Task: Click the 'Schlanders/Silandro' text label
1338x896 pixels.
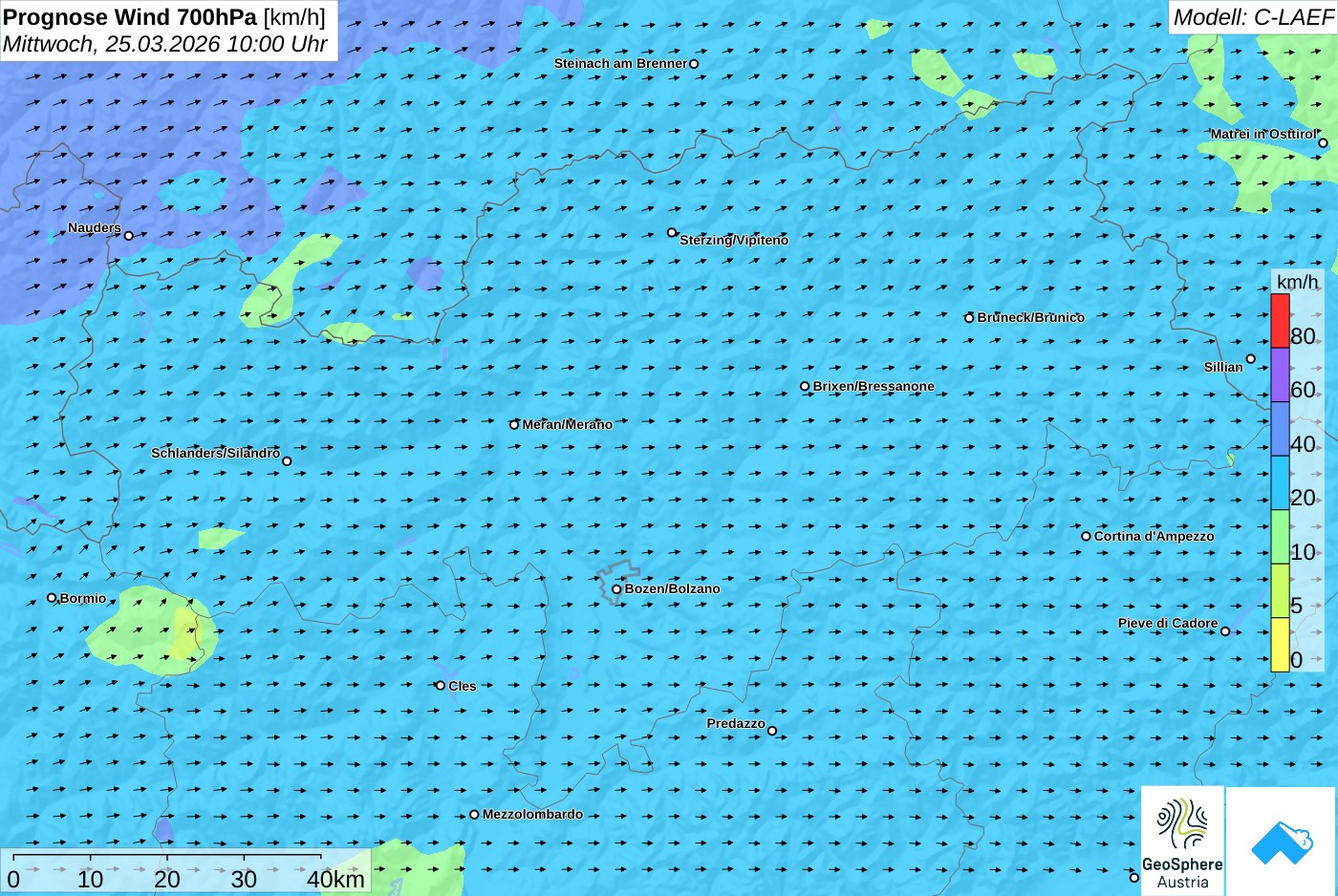Action: click(x=216, y=453)
